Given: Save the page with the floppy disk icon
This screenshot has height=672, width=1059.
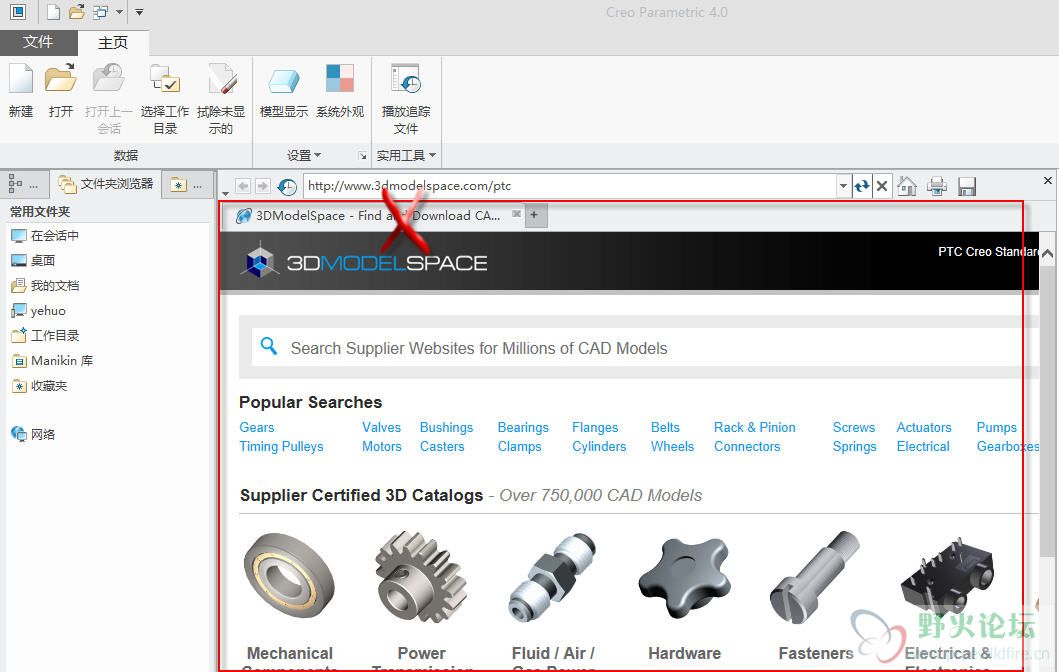Looking at the screenshot, I should tap(967, 186).
